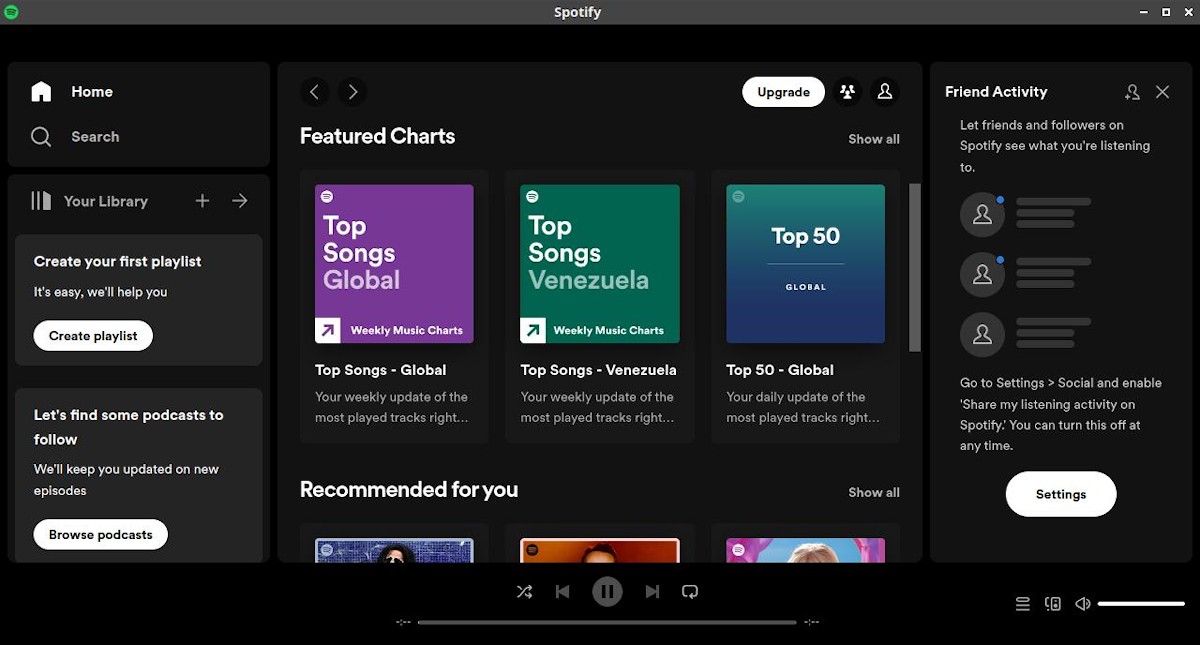This screenshot has width=1200, height=645.
Task: Go back using the left navigation chevron
Action: (x=314, y=91)
